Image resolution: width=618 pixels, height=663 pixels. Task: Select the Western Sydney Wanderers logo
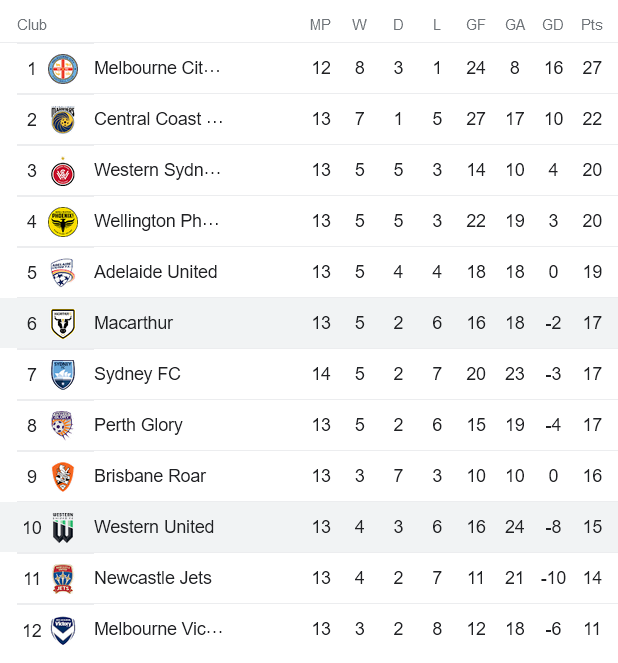(63, 170)
